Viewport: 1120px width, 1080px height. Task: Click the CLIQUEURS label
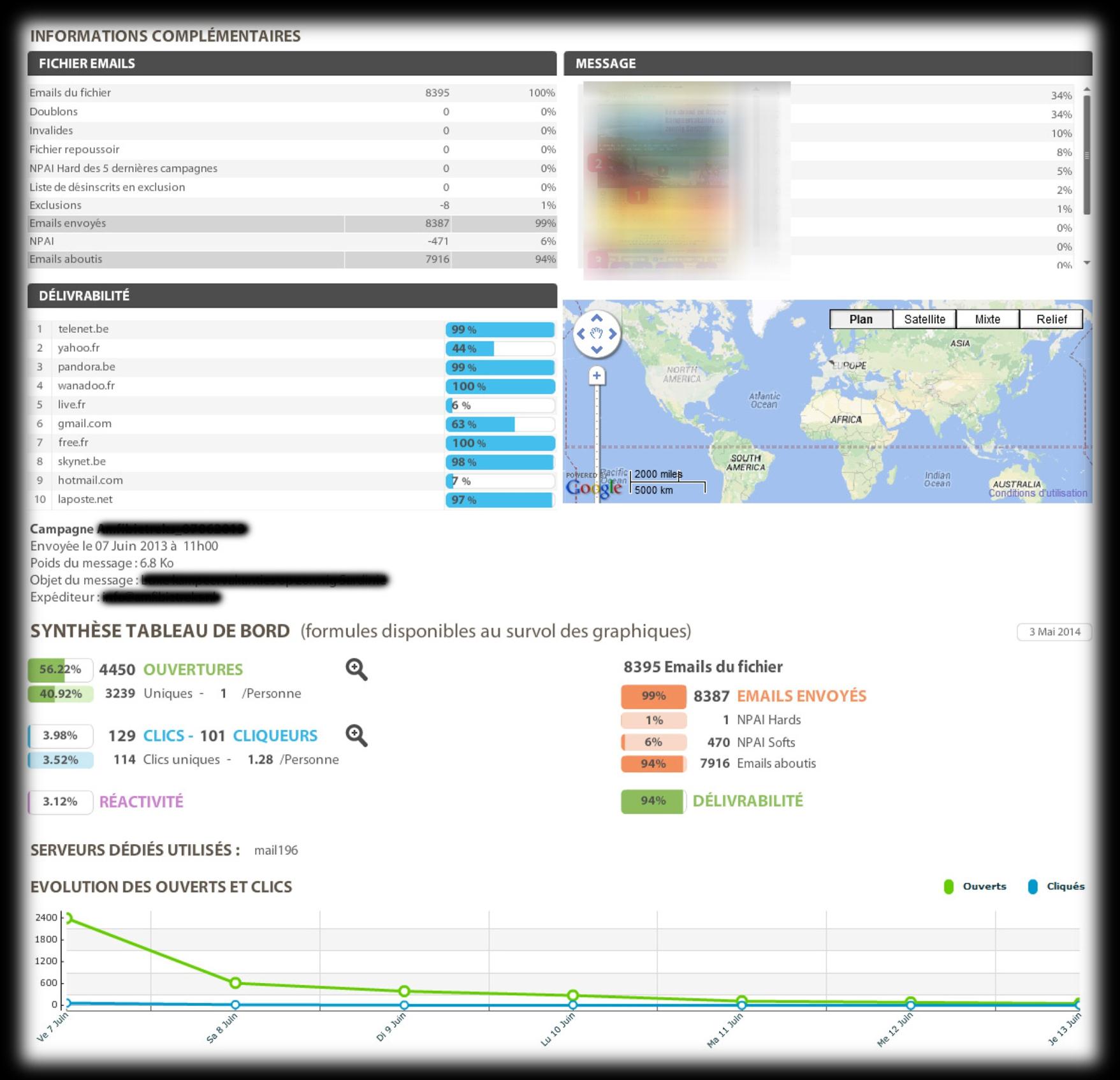pyautogui.click(x=275, y=736)
